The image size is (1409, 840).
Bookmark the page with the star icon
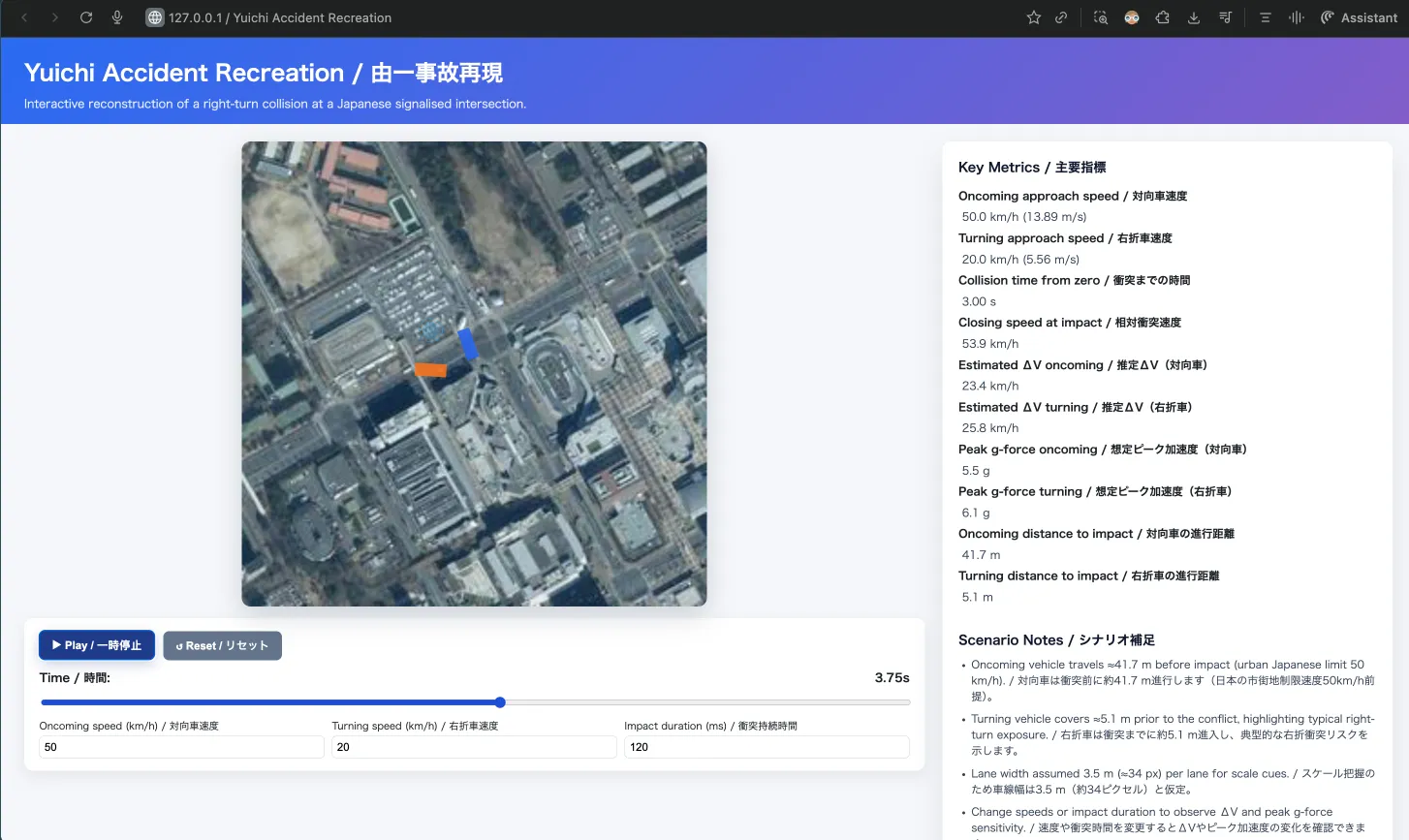click(x=1033, y=17)
